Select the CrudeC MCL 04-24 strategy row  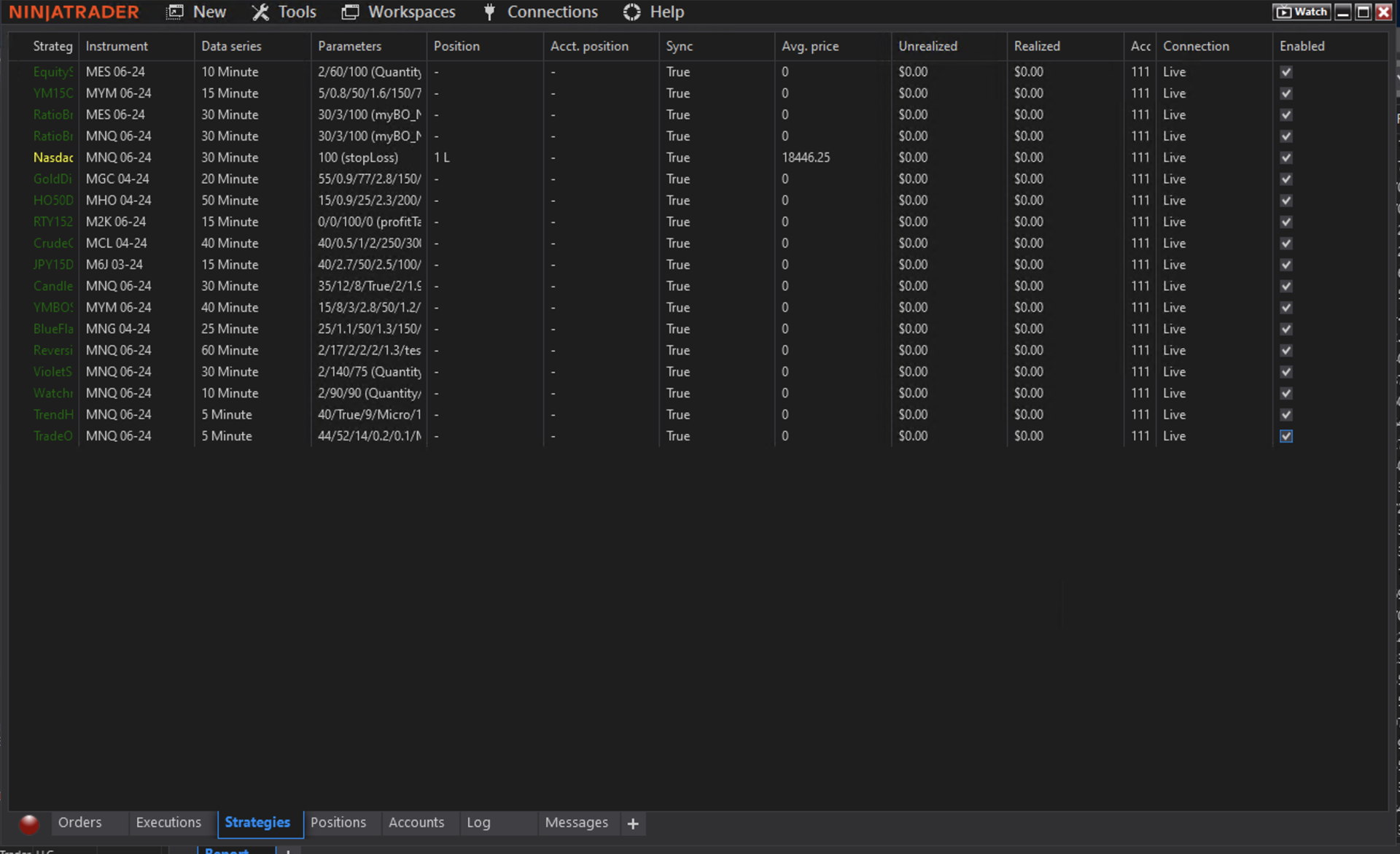click(x=117, y=243)
